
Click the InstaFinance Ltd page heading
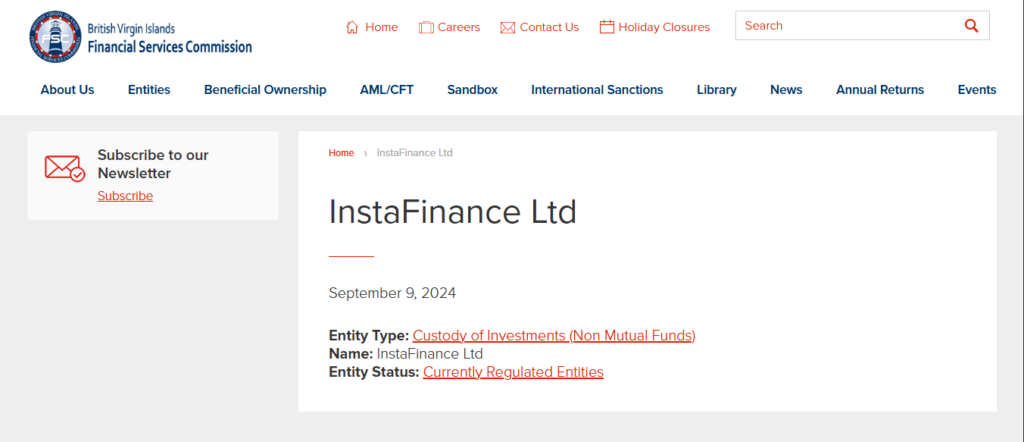tap(453, 212)
